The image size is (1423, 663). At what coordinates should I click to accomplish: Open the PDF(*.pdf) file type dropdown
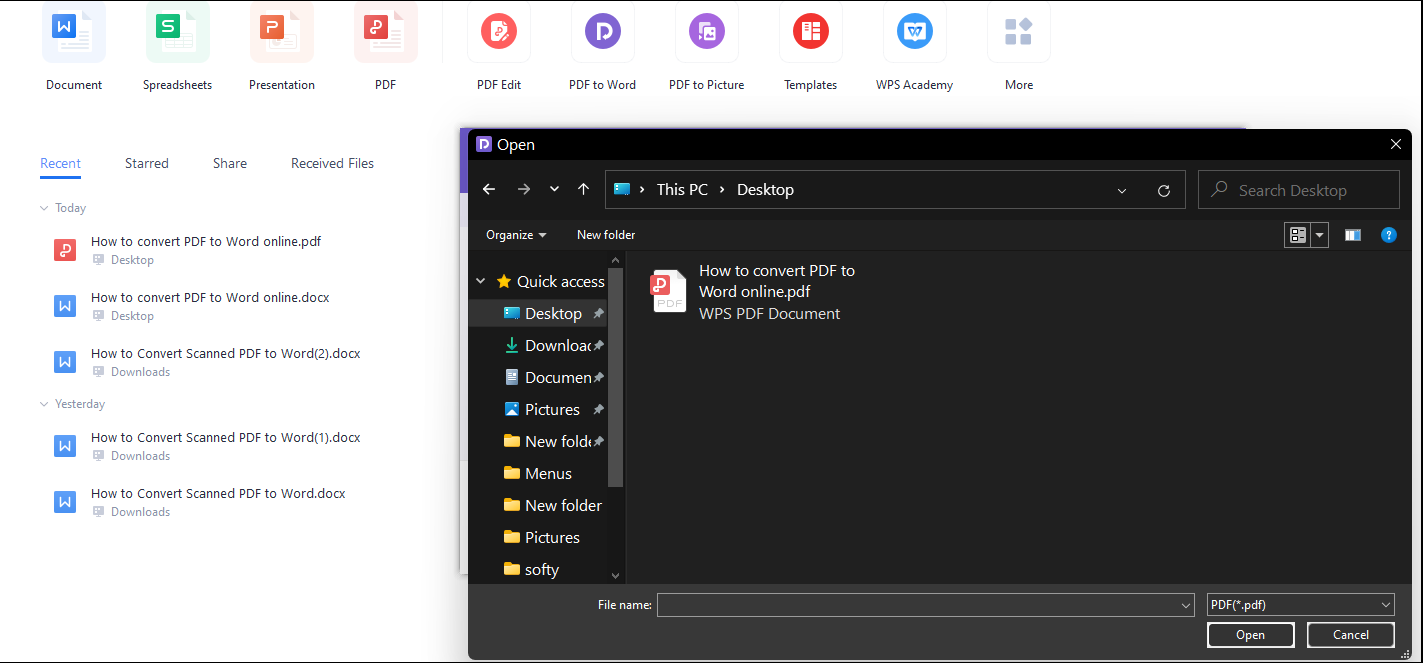tap(1301, 605)
